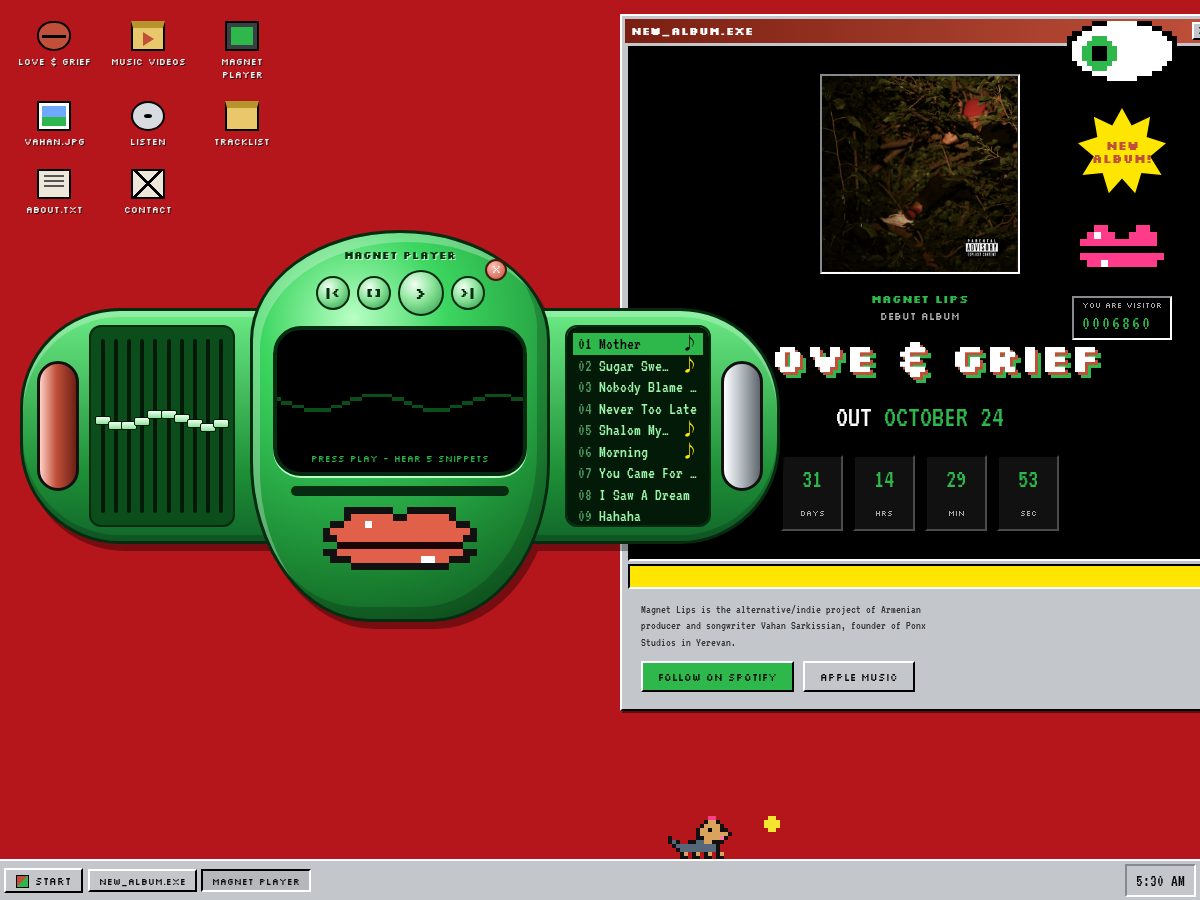This screenshot has height=900, width=1200.
Task: Open the Music Videos desktop icon
Action: click(148, 44)
